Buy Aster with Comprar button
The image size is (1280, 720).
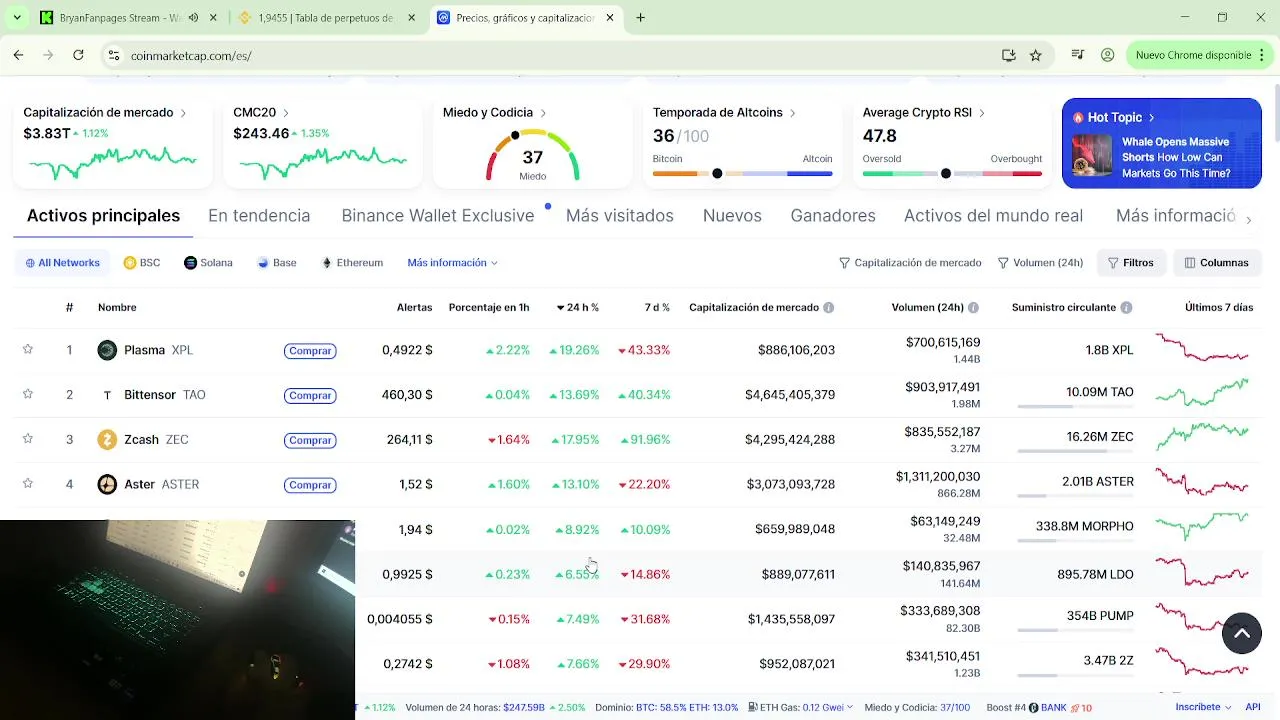click(310, 485)
